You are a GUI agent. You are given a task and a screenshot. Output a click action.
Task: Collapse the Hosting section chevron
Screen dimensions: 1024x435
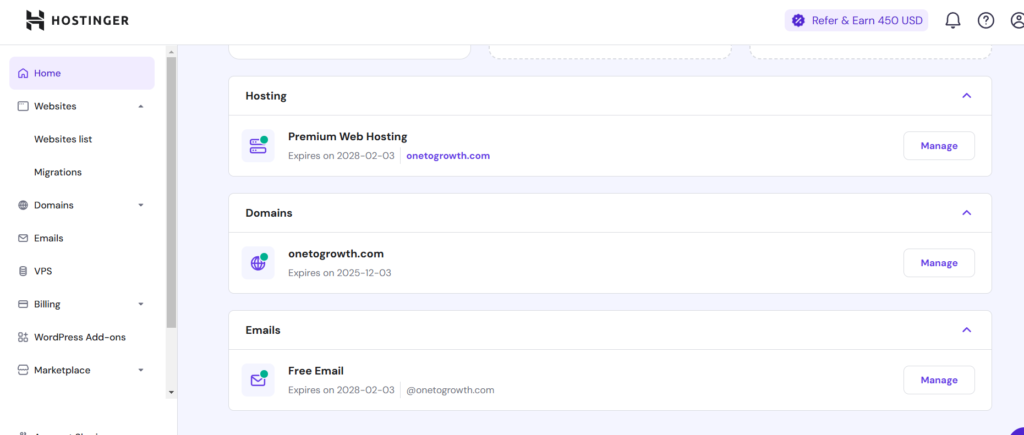point(966,96)
